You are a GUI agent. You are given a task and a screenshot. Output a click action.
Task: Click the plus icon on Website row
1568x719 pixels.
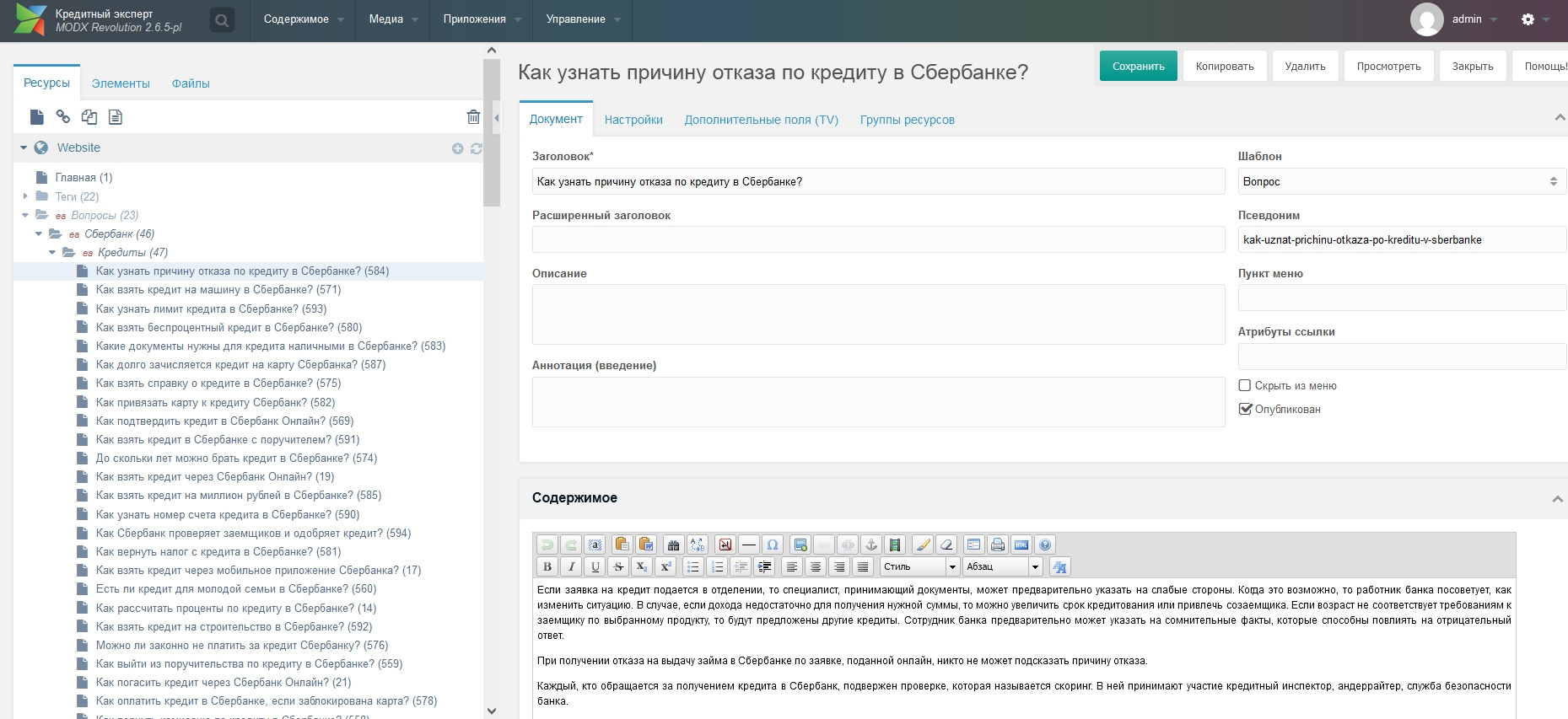458,148
